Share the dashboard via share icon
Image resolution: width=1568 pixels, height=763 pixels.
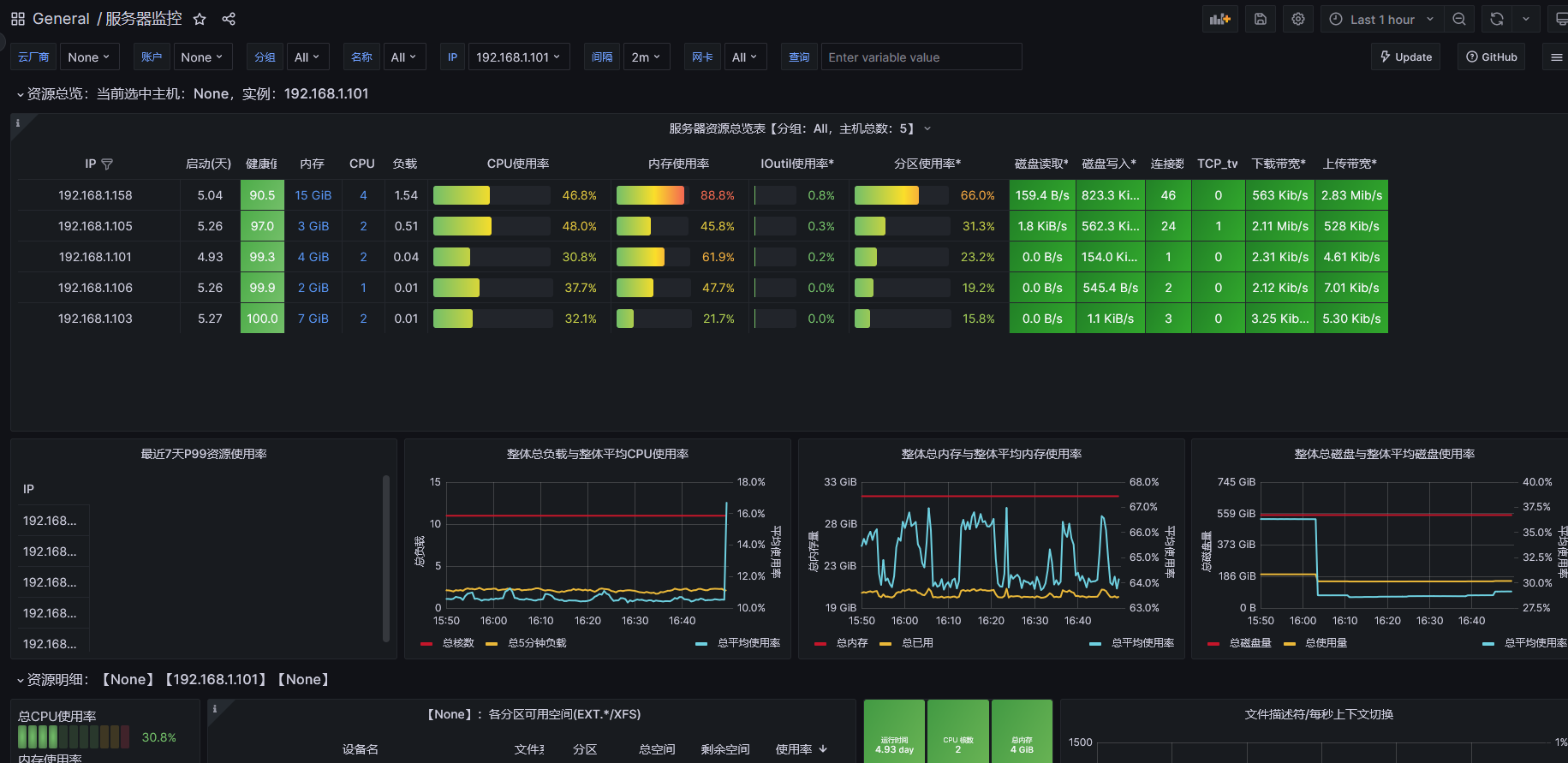[229, 19]
